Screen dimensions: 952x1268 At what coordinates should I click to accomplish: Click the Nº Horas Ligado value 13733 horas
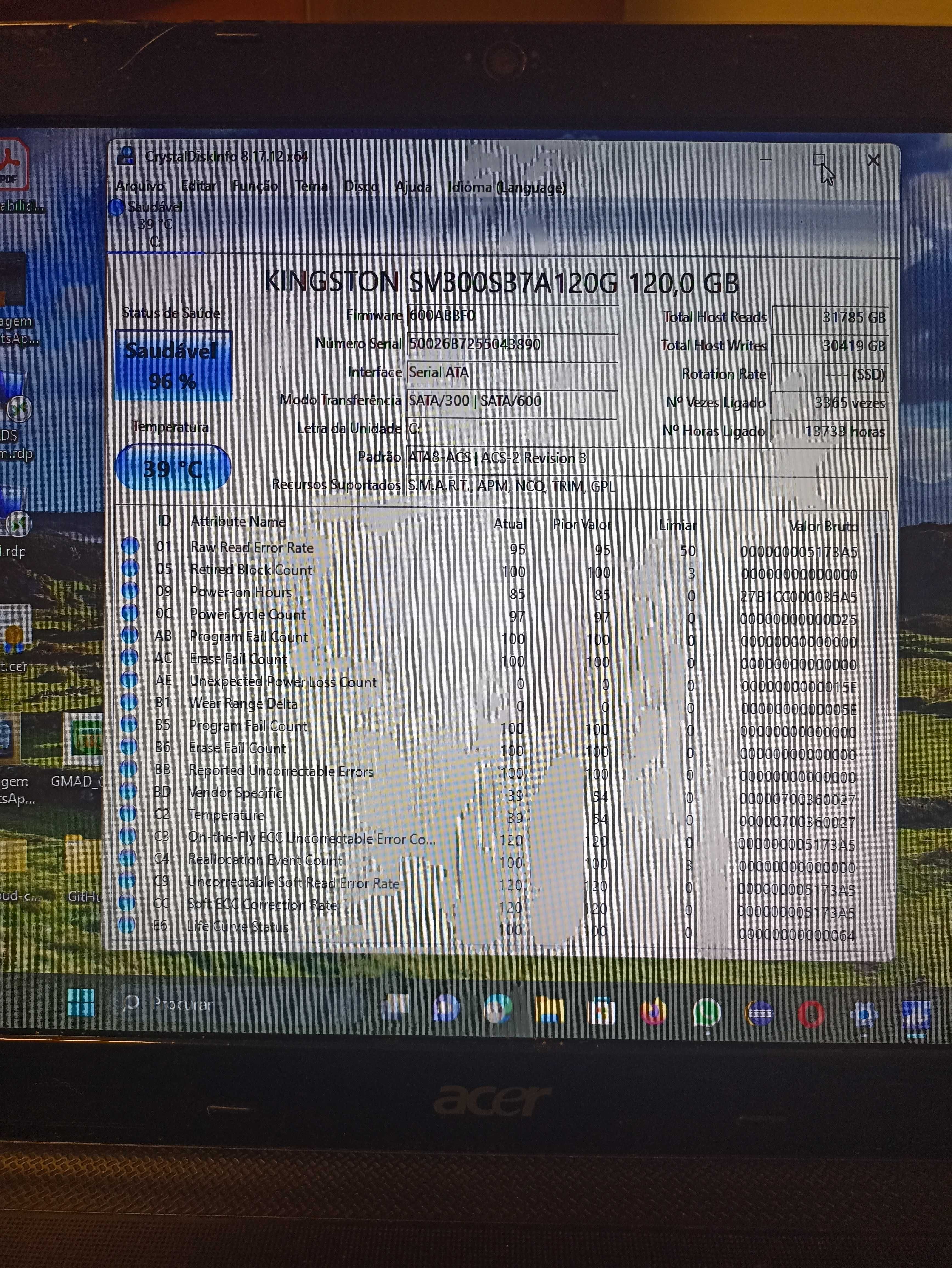coord(829,431)
